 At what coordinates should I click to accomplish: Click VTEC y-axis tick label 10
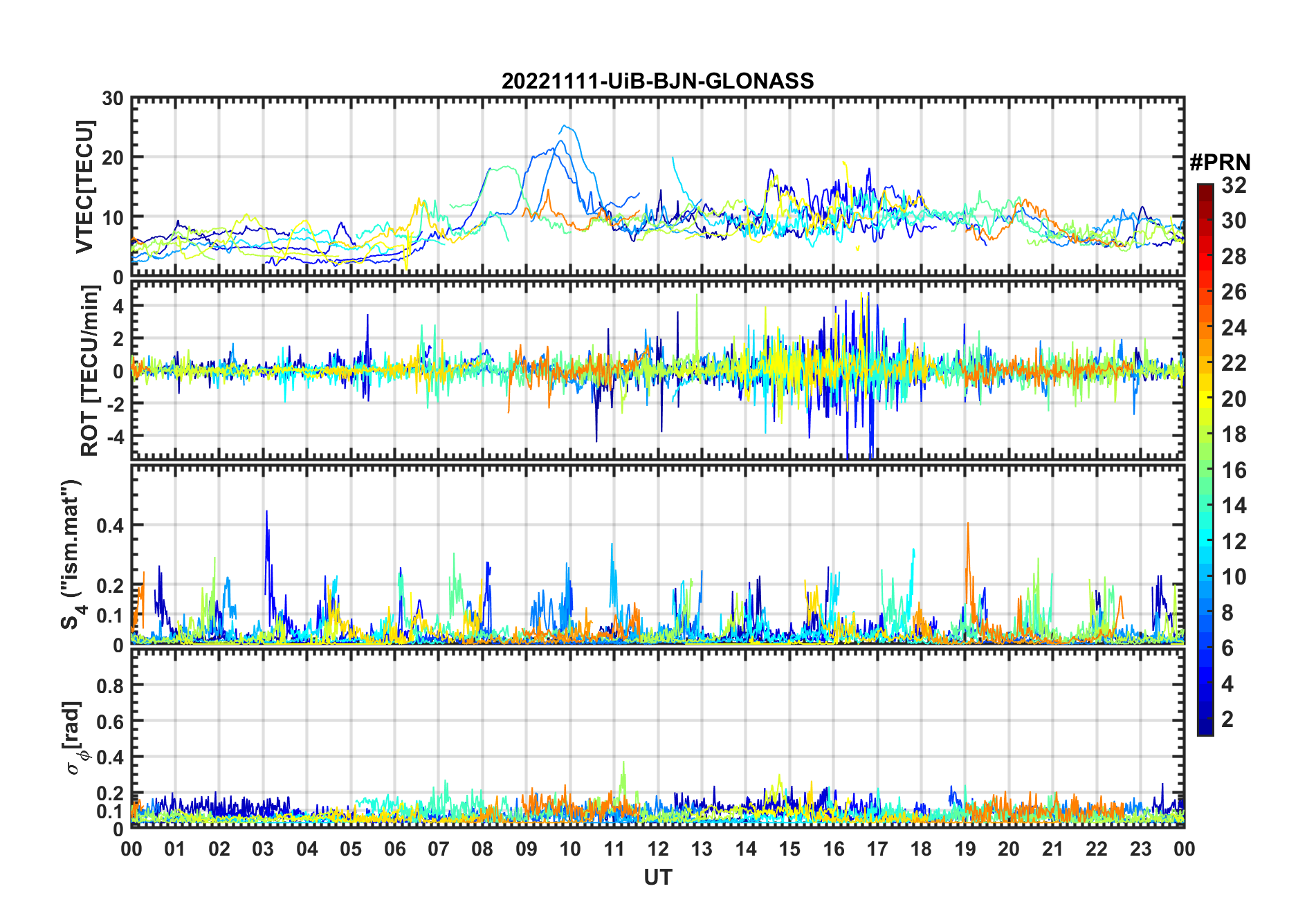112,217
